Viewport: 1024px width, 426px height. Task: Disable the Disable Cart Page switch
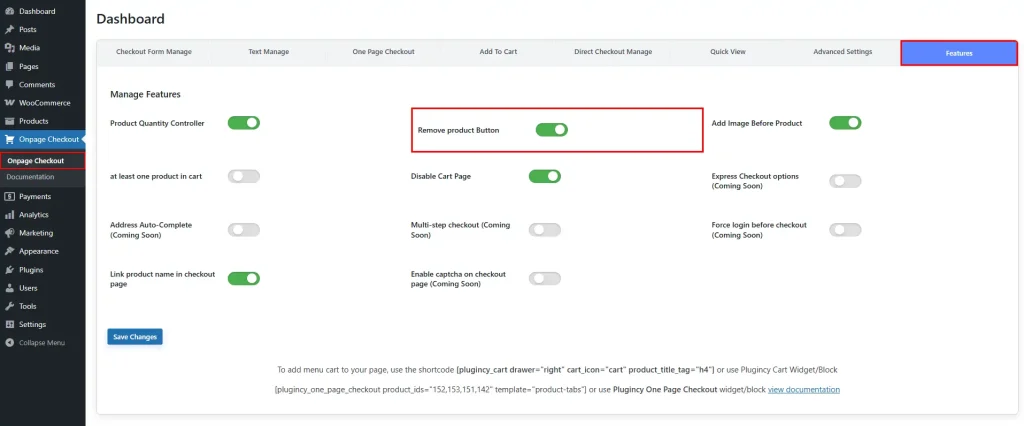tap(545, 176)
